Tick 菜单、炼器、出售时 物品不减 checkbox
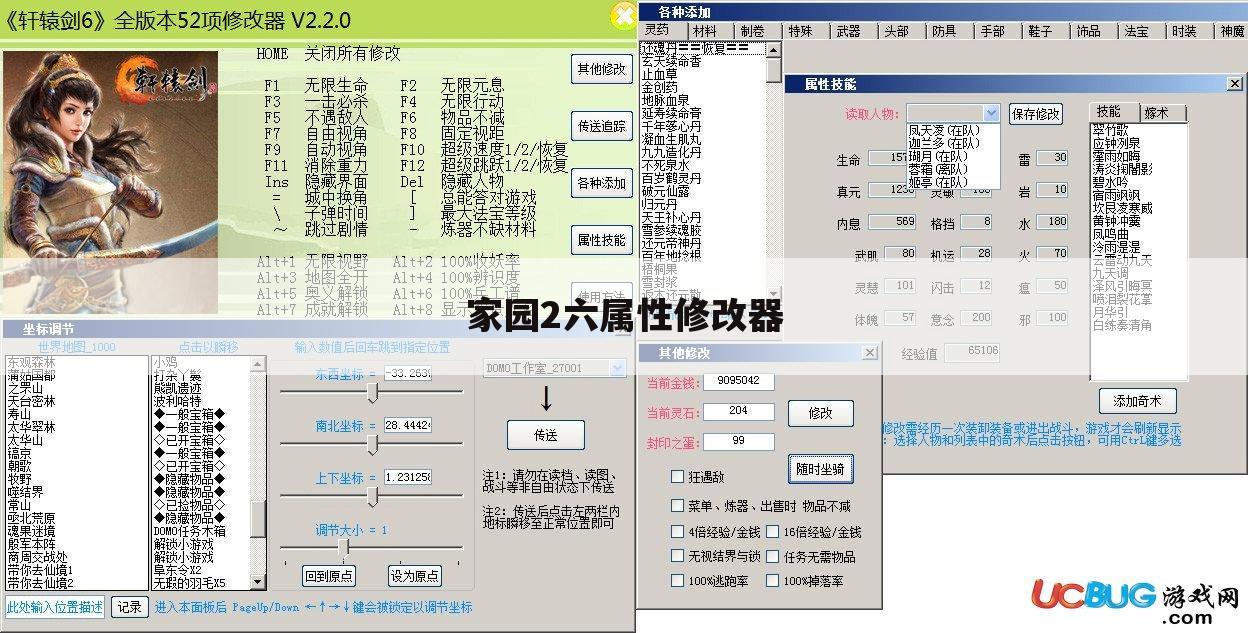 pos(678,506)
